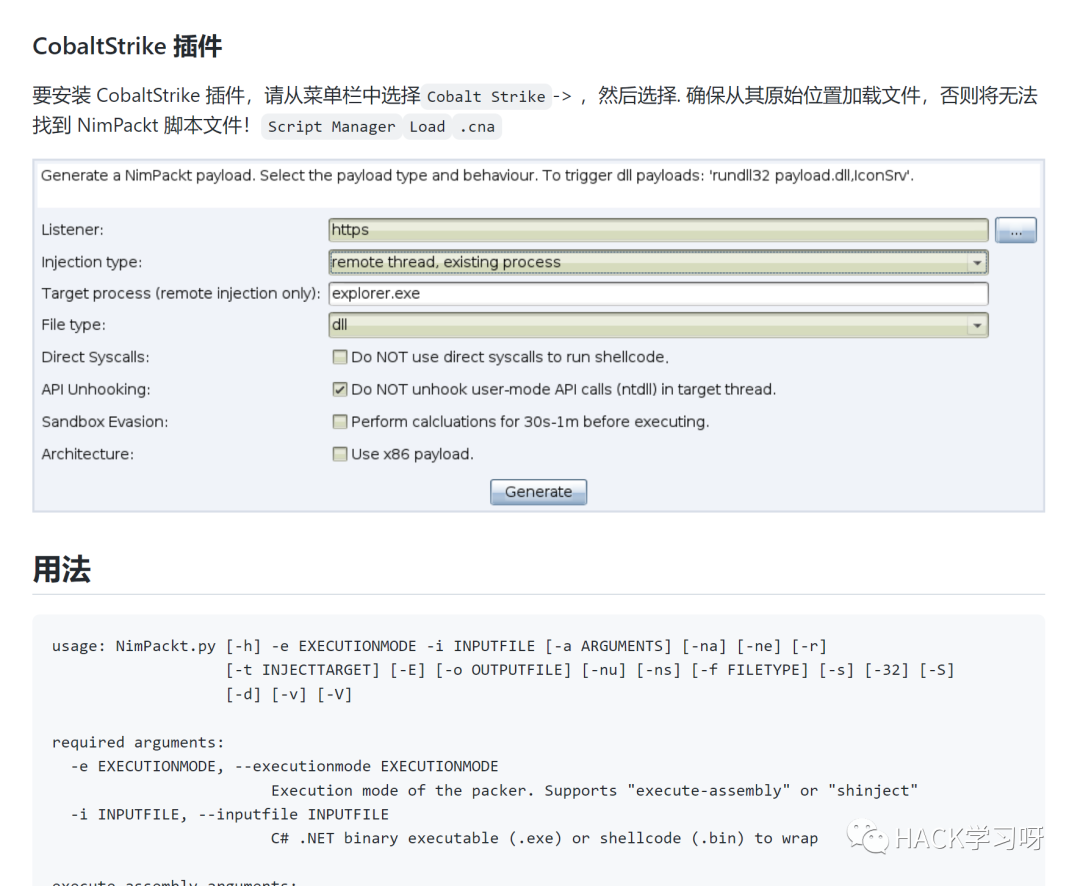Click the 'Injection type:' label
The height and width of the screenshot is (886, 1080).
tap(92, 262)
